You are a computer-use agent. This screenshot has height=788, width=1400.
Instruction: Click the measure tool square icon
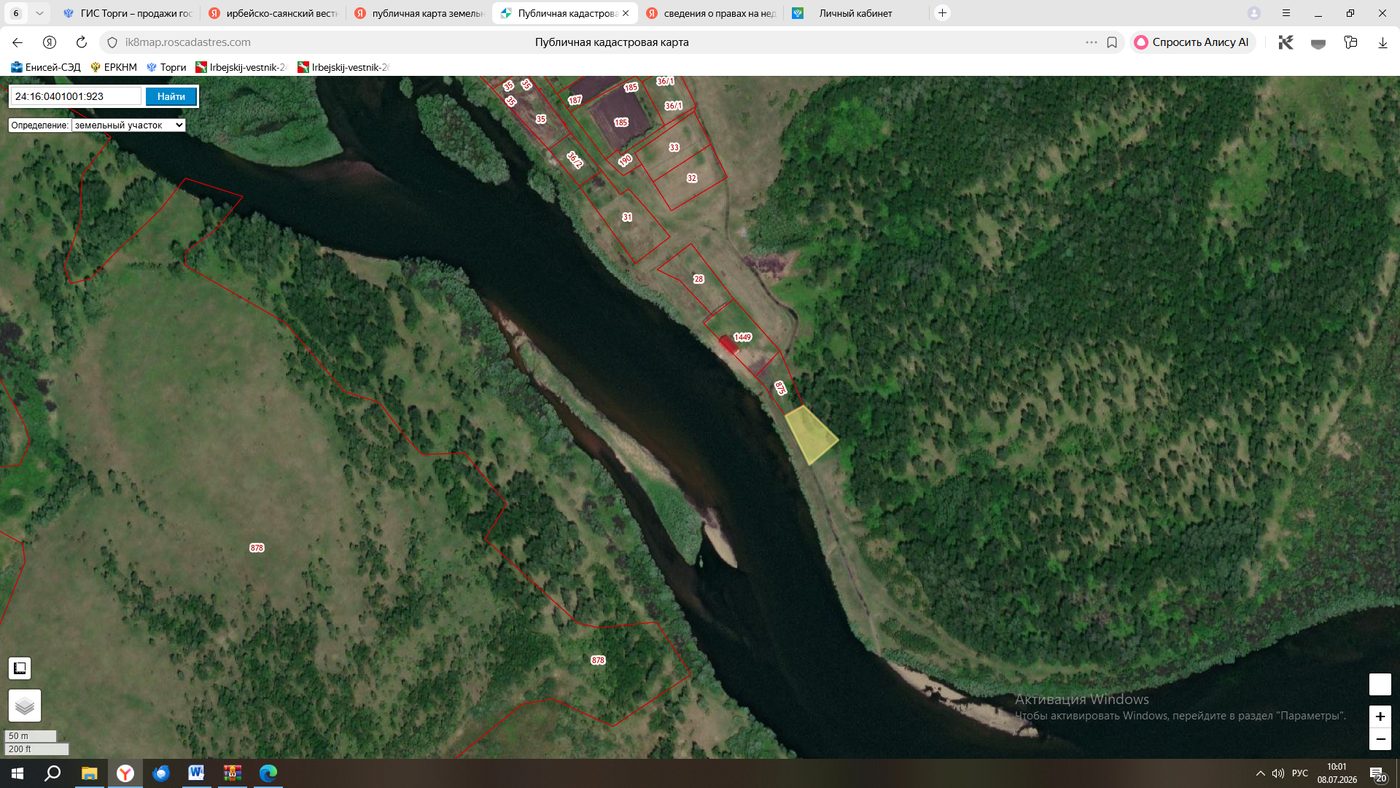(x=20, y=668)
